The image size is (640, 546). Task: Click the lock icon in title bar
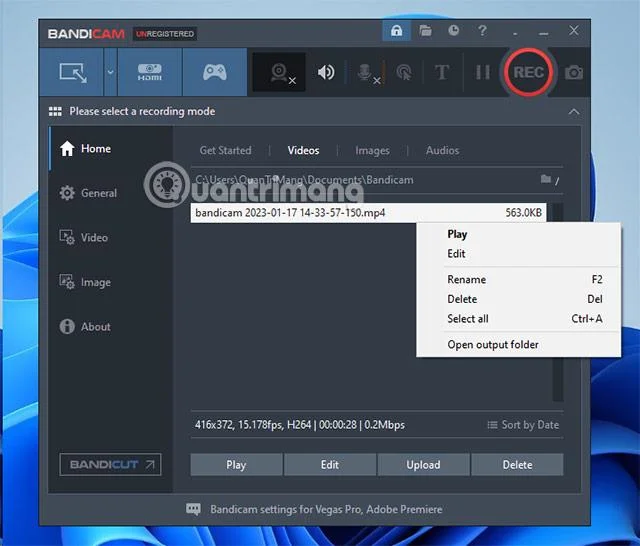tap(396, 31)
